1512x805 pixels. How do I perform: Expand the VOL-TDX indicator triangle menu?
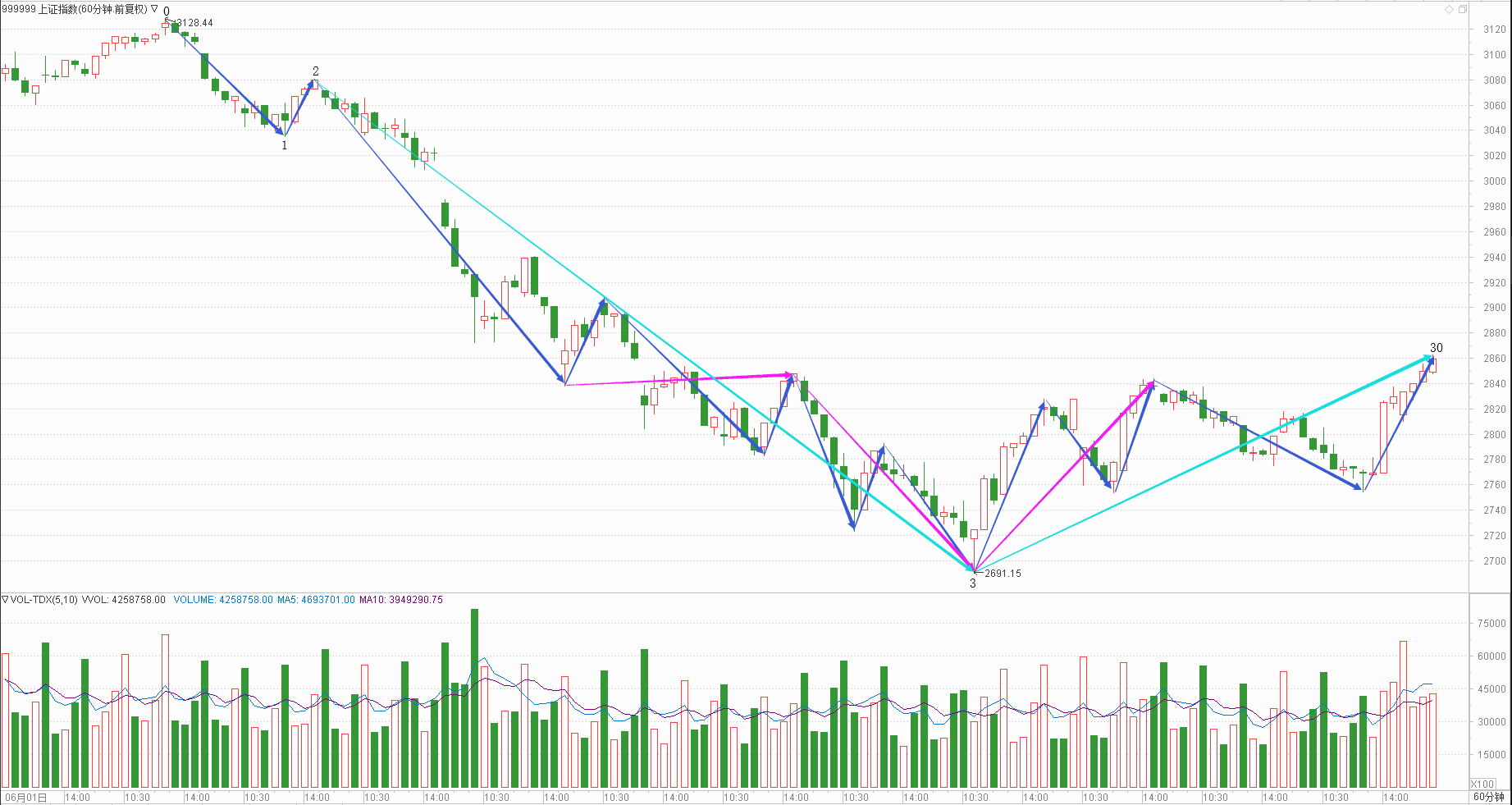(x=5, y=600)
